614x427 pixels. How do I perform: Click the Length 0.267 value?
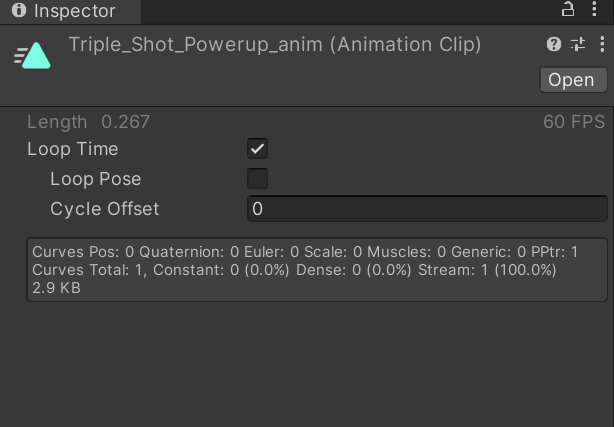point(125,122)
